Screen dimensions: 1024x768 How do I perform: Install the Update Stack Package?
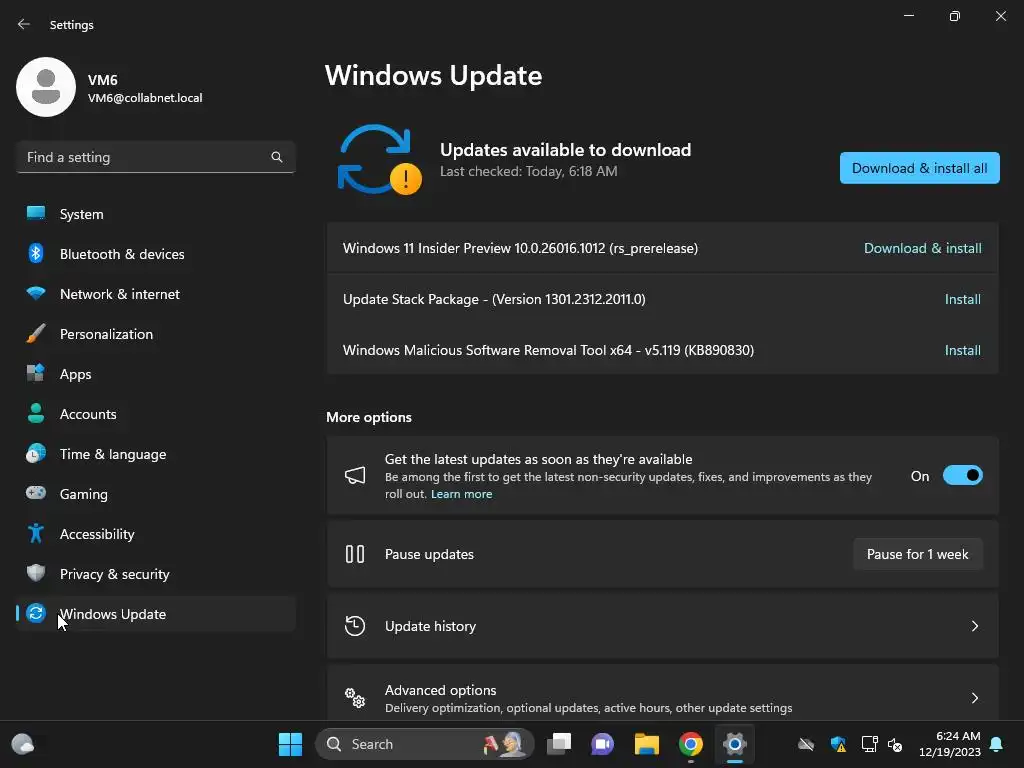click(x=963, y=299)
